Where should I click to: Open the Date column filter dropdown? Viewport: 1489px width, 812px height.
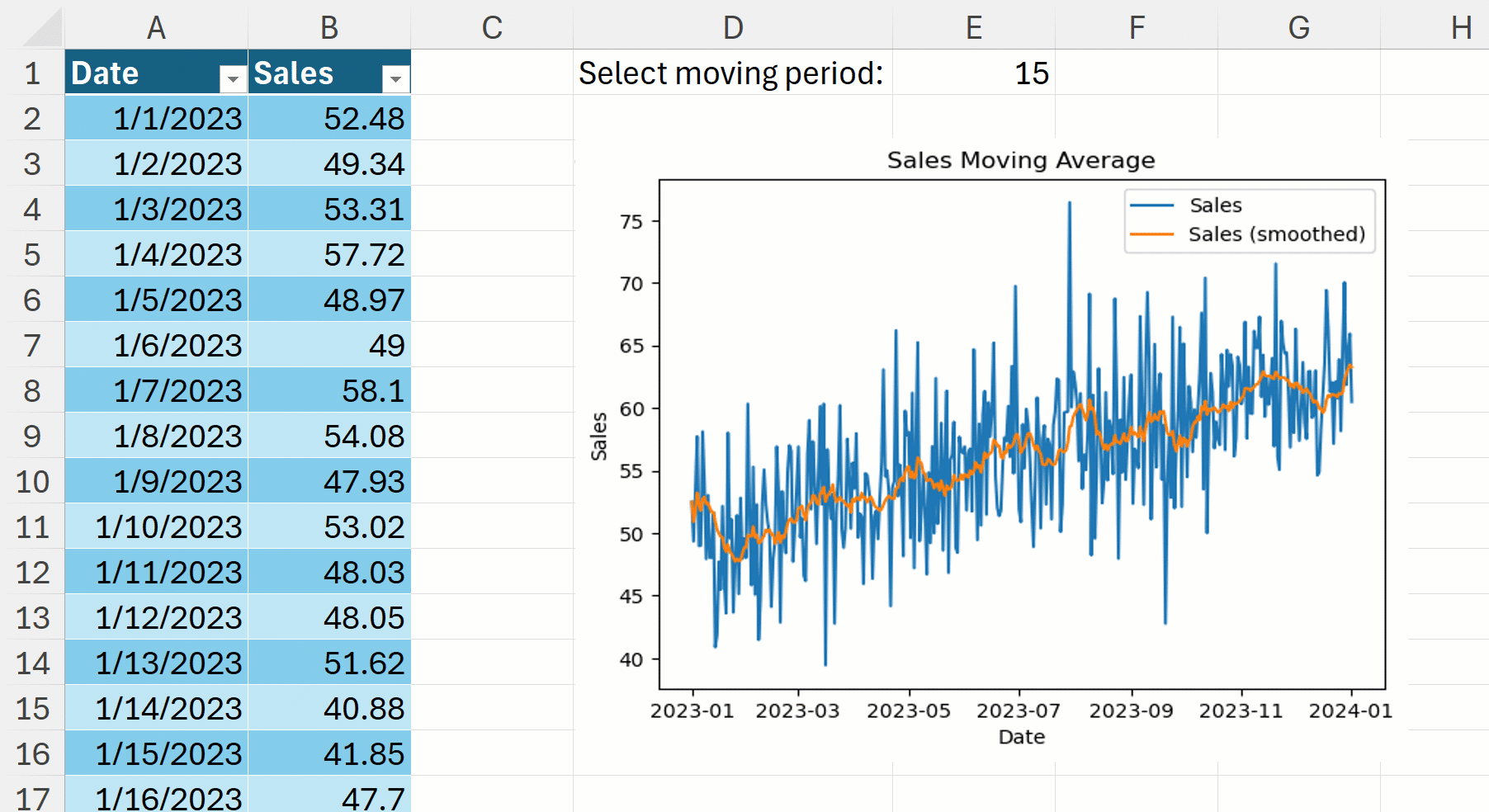click(233, 78)
